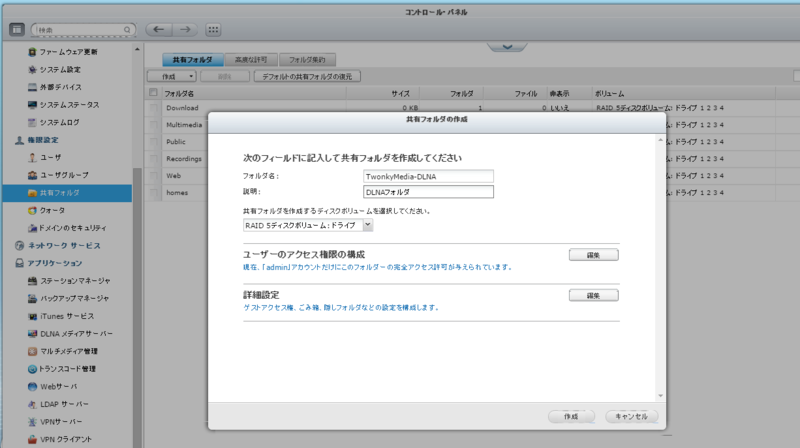This screenshot has width=800, height=448.
Task: Open DLNA メディアサーバー icon
Action: pos(33,334)
